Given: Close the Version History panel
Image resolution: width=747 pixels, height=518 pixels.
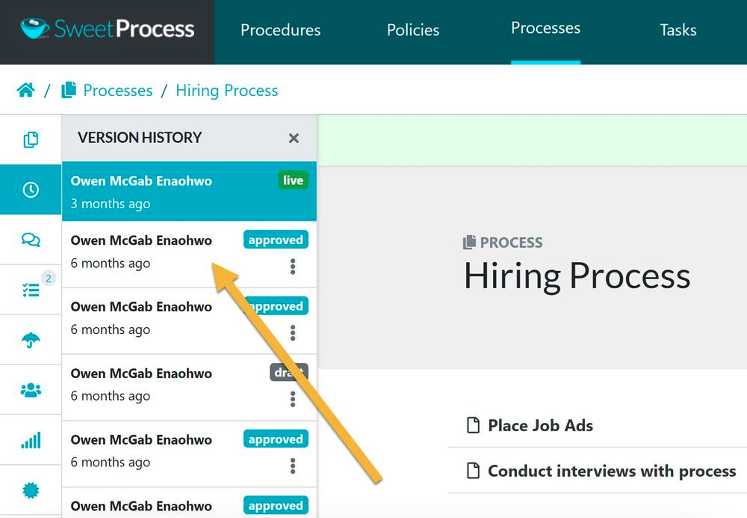Looking at the screenshot, I should pos(294,138).
